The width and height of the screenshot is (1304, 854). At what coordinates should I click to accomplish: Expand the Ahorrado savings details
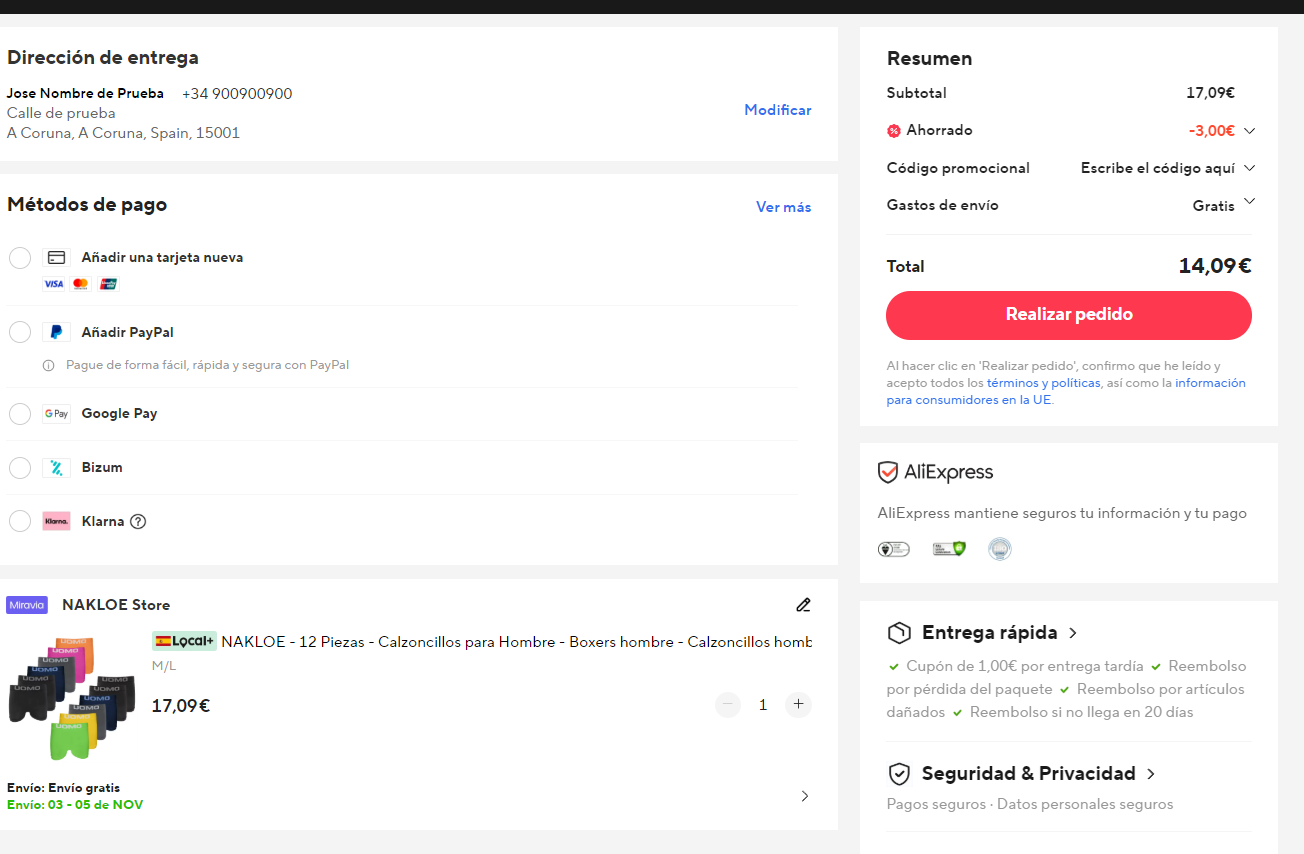[1249, 131]
